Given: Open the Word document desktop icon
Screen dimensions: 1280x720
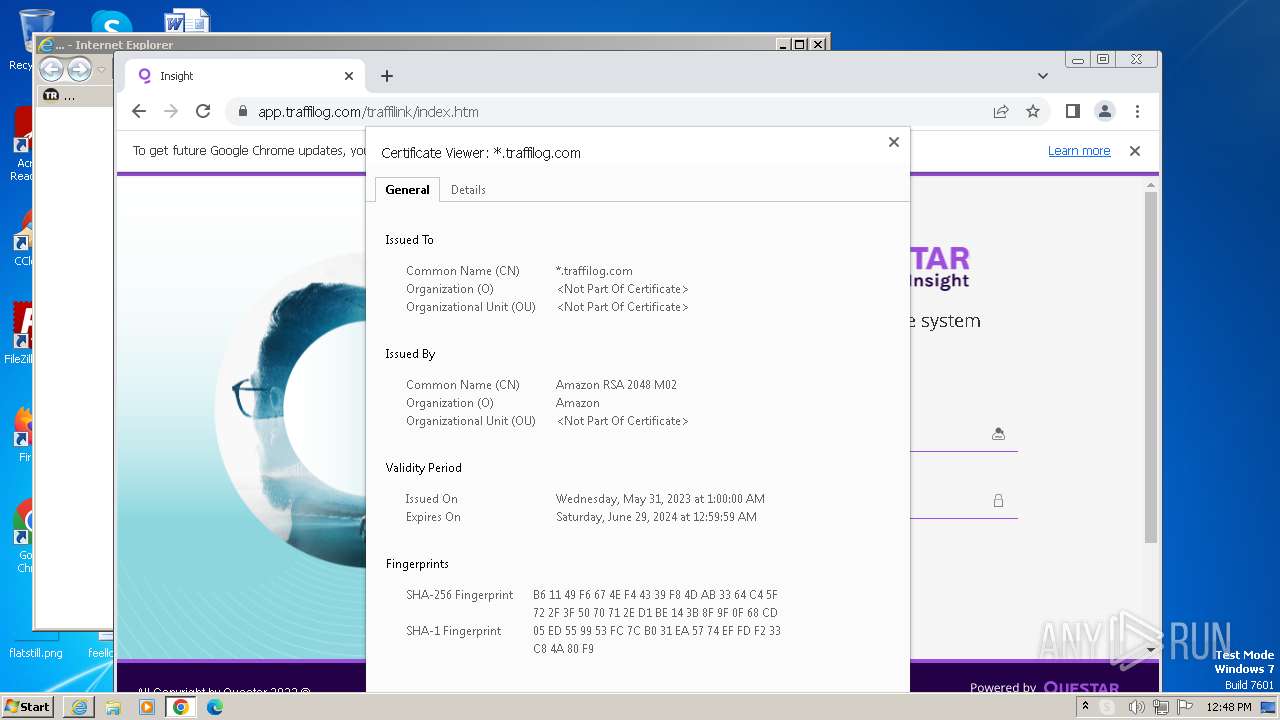Looking at the screenshot, I should click(x=186, y=21).
